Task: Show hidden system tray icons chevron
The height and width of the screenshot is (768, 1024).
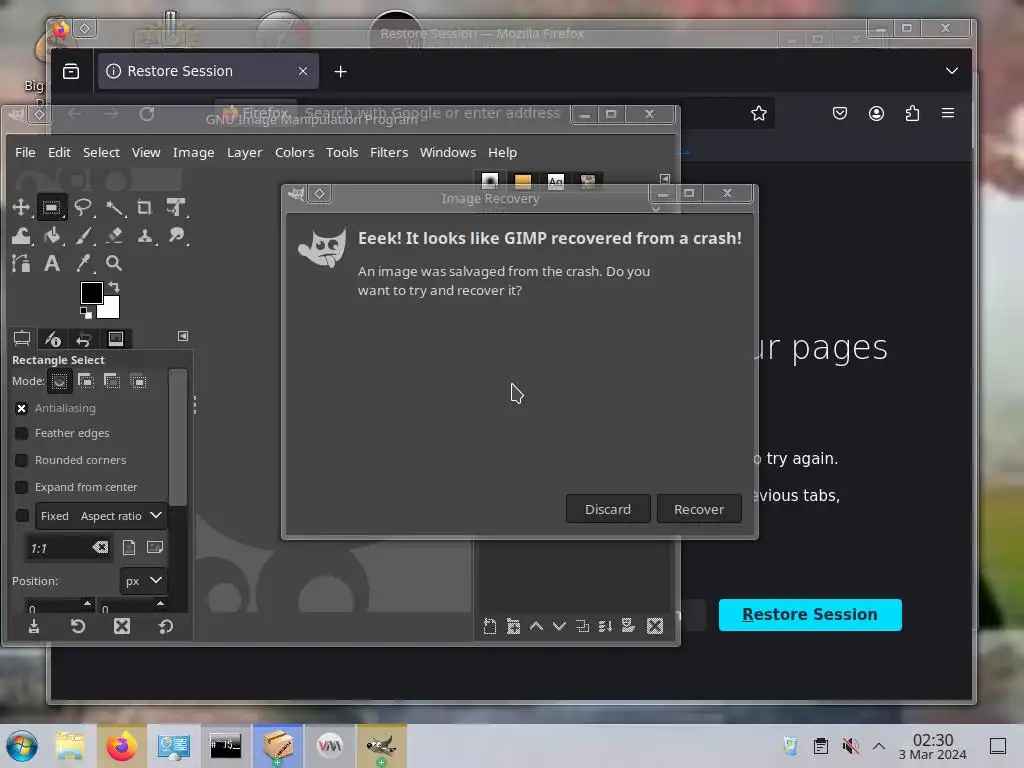Action: pos(879,746)
